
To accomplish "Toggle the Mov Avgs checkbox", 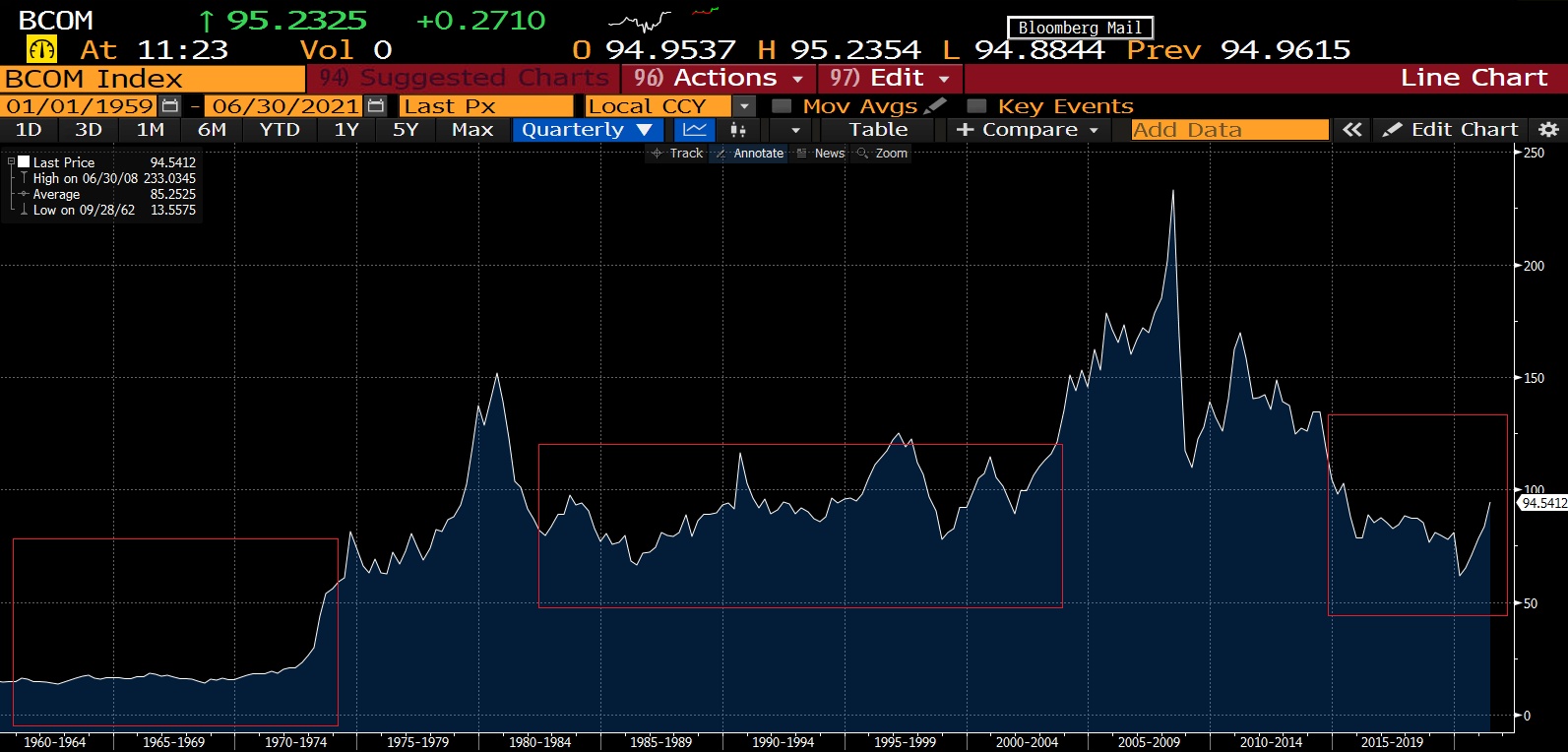I will tap(782, 106).
